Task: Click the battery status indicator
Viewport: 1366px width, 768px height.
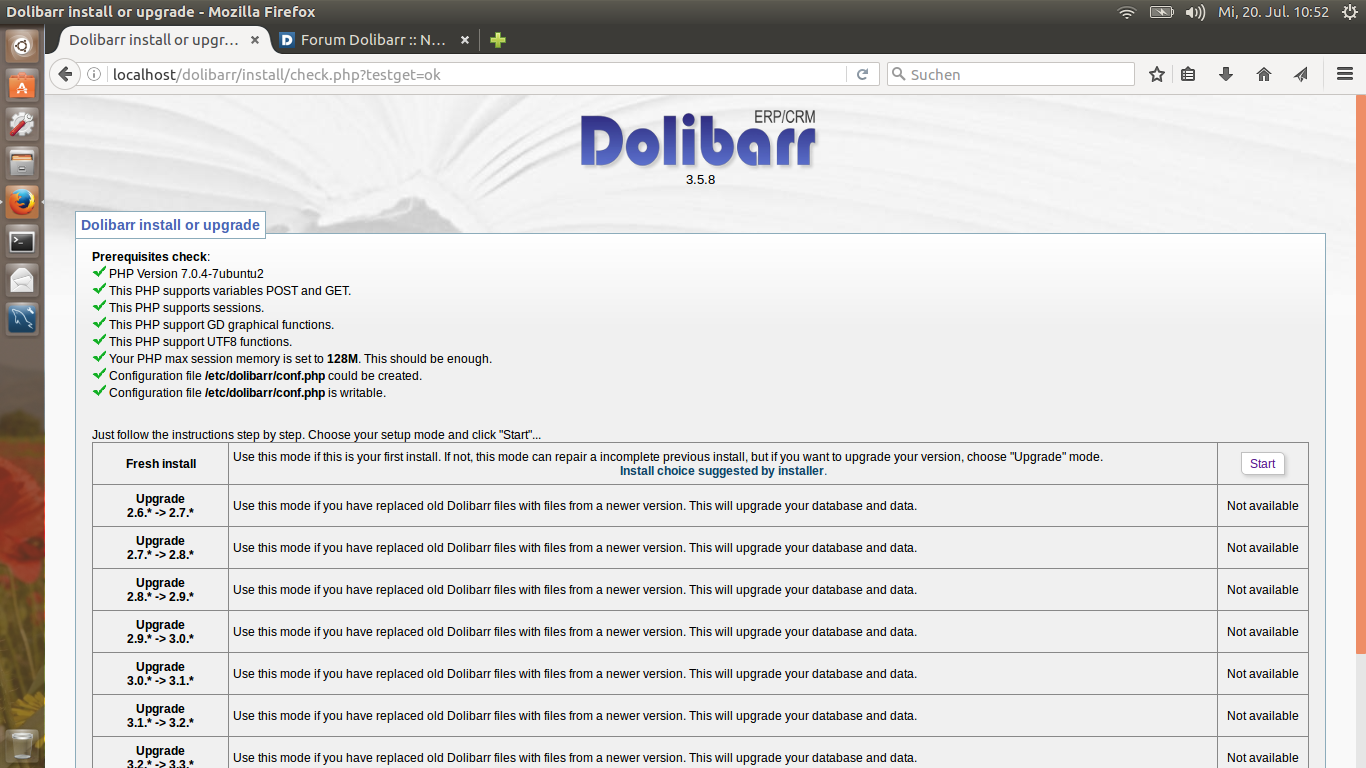Action: point(1161,12)
